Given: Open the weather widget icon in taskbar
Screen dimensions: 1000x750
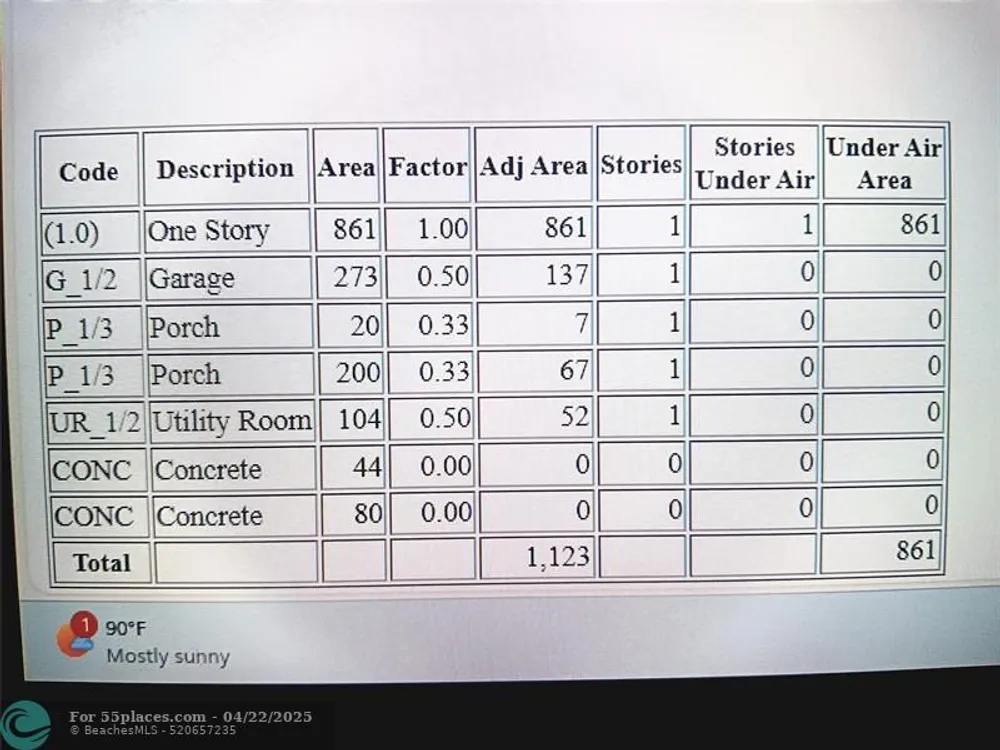Looking at the screenshot, I should [76, 635].
